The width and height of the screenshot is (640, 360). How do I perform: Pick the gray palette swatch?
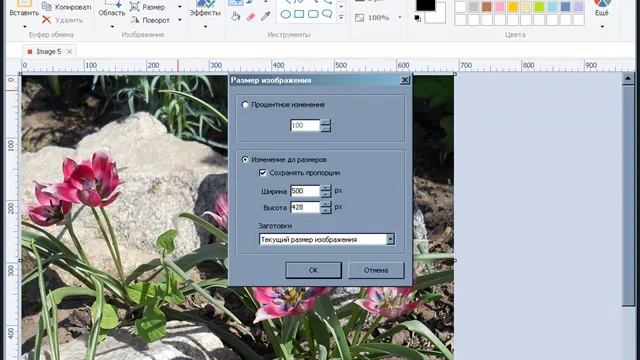pos(473,7)
